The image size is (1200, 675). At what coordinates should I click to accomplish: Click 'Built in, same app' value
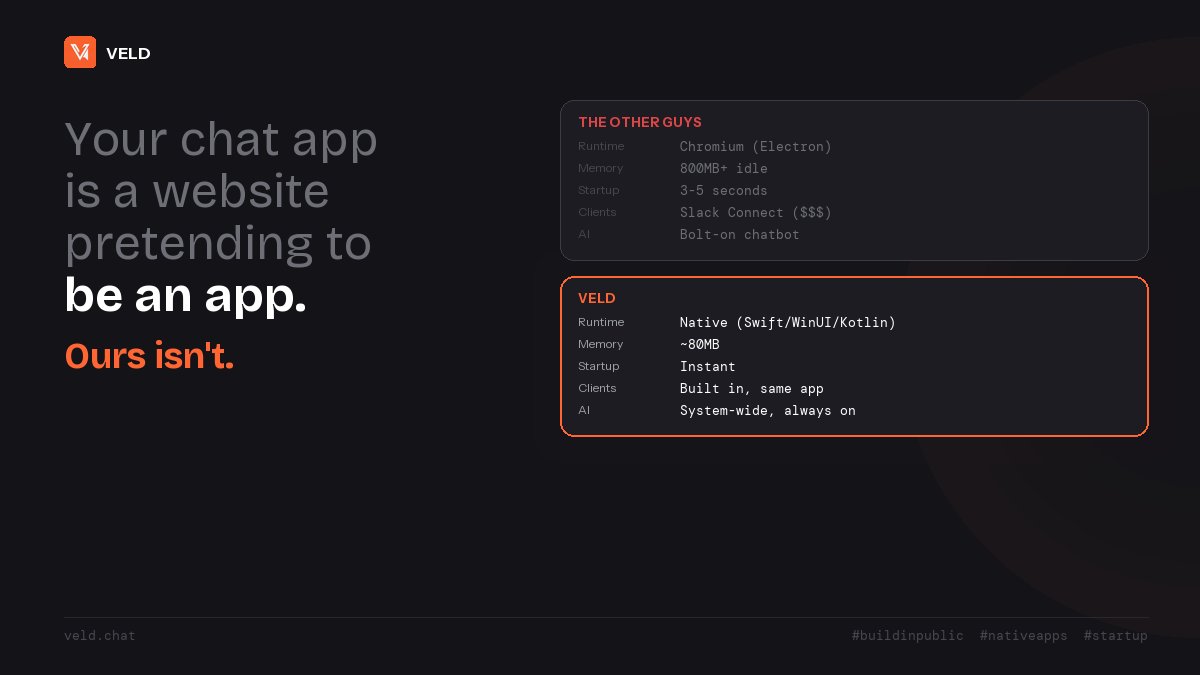tap(752, 389)
